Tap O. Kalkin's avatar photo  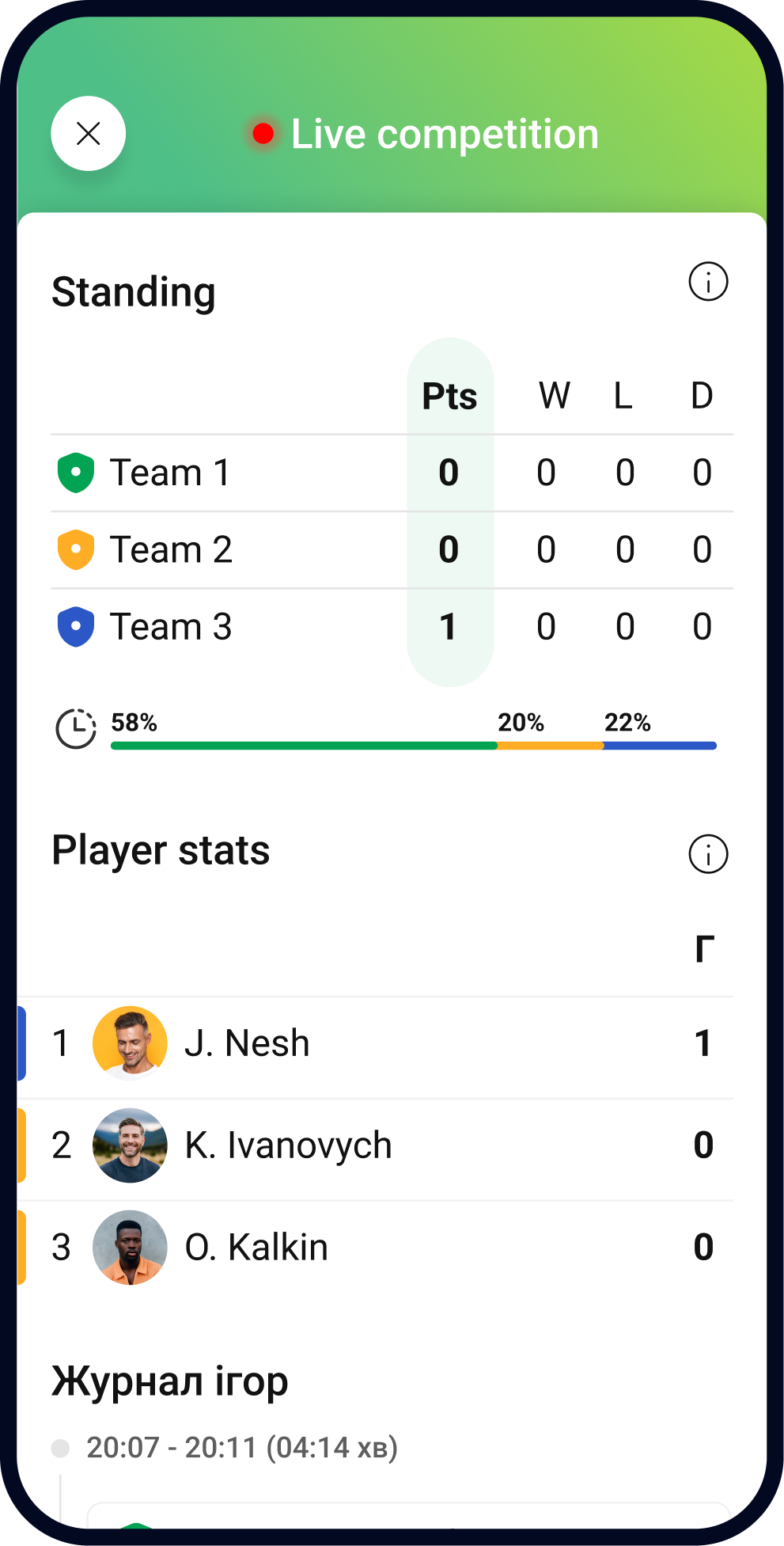[x=130, y=1247]
